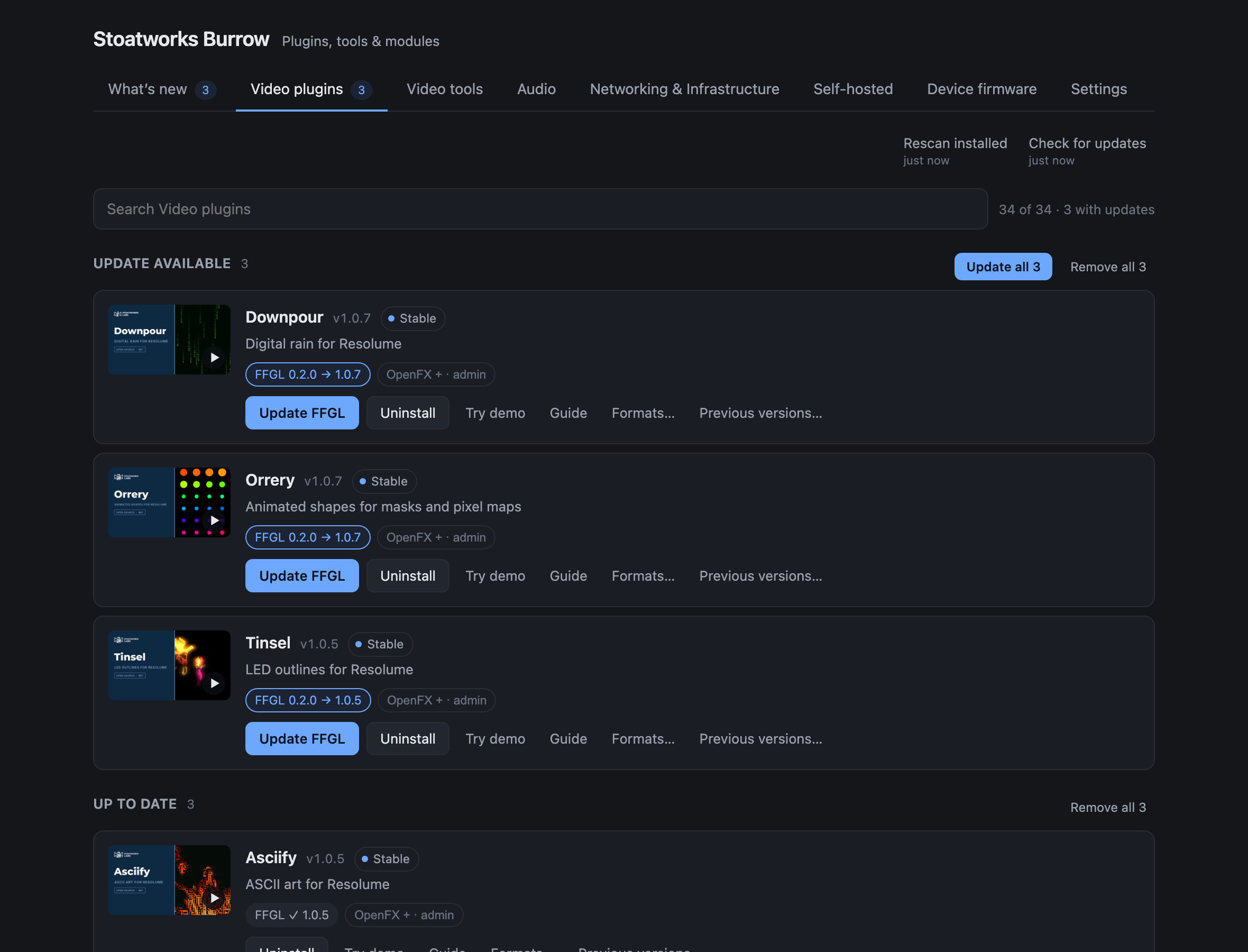Click the Asciify plugin title
The image size is (1248, 952).
click(271, 858)
